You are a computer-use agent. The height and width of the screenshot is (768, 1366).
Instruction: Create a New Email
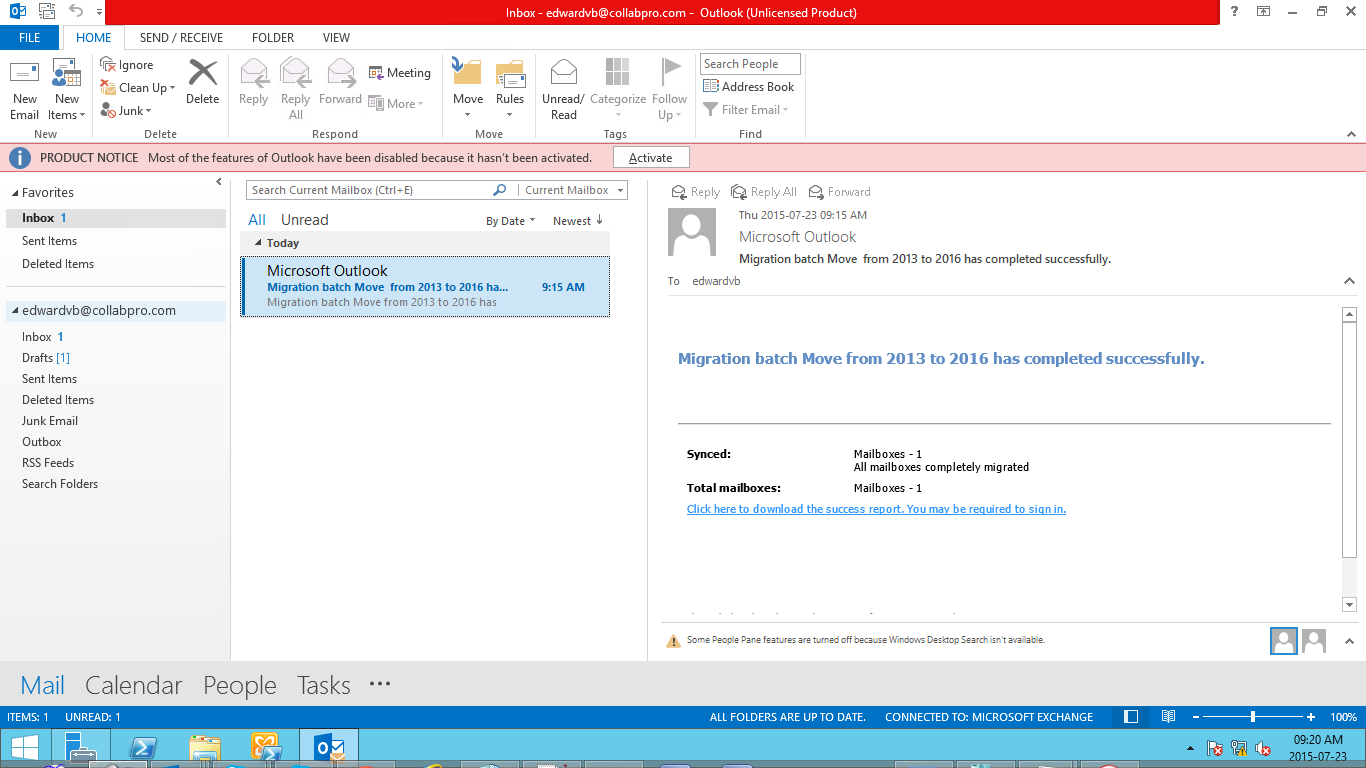(25, 90)
